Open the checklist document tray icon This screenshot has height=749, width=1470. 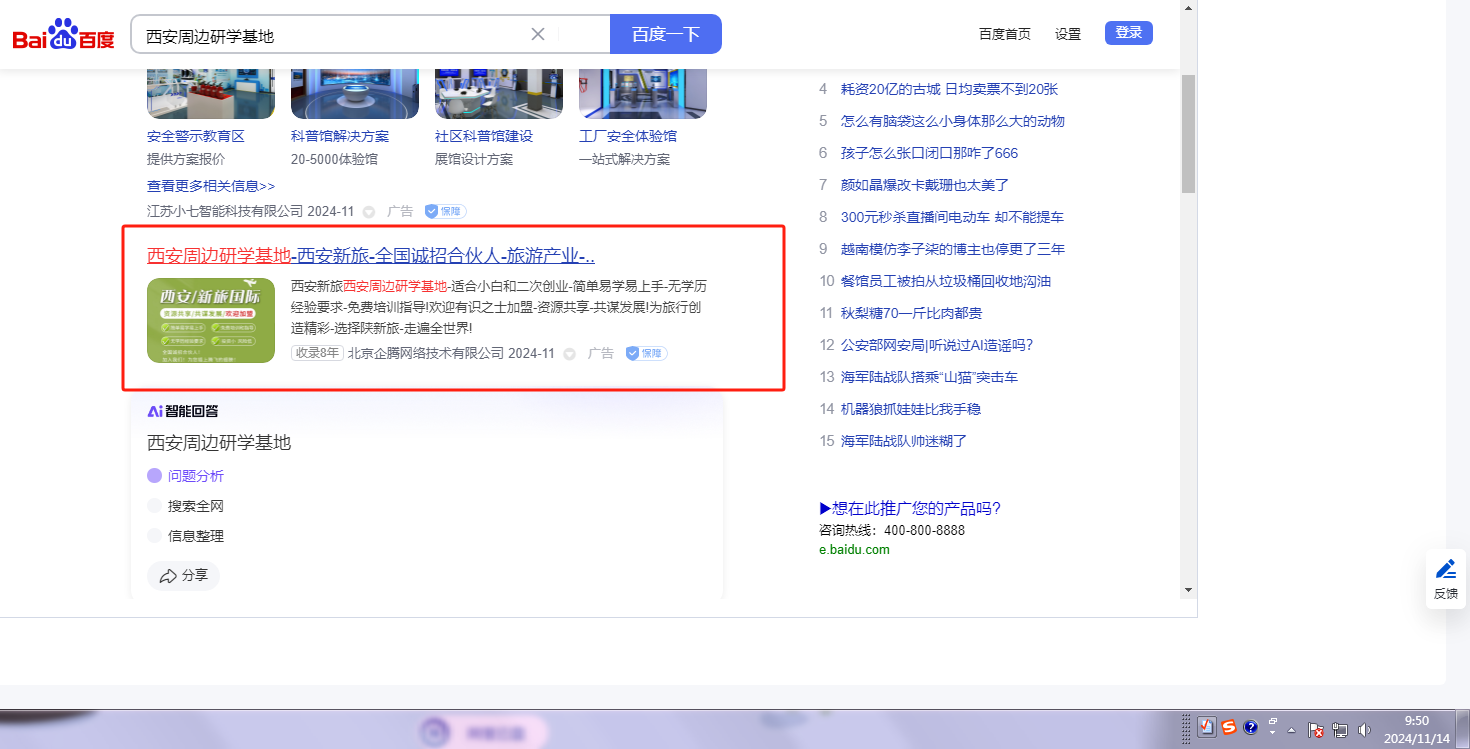1207,728
